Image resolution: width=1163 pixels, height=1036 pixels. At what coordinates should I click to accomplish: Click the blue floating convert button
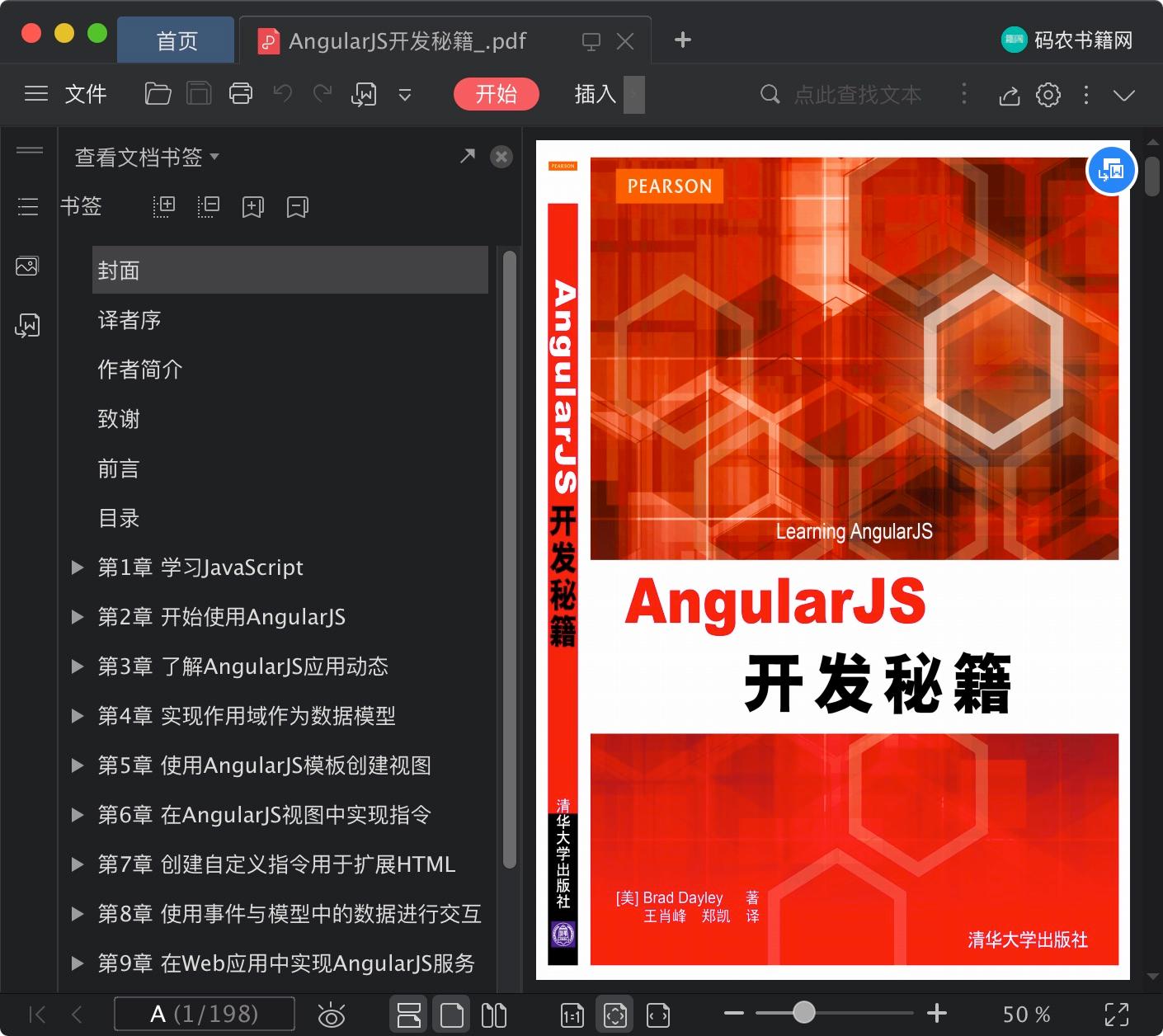[x=1111, y=171]
